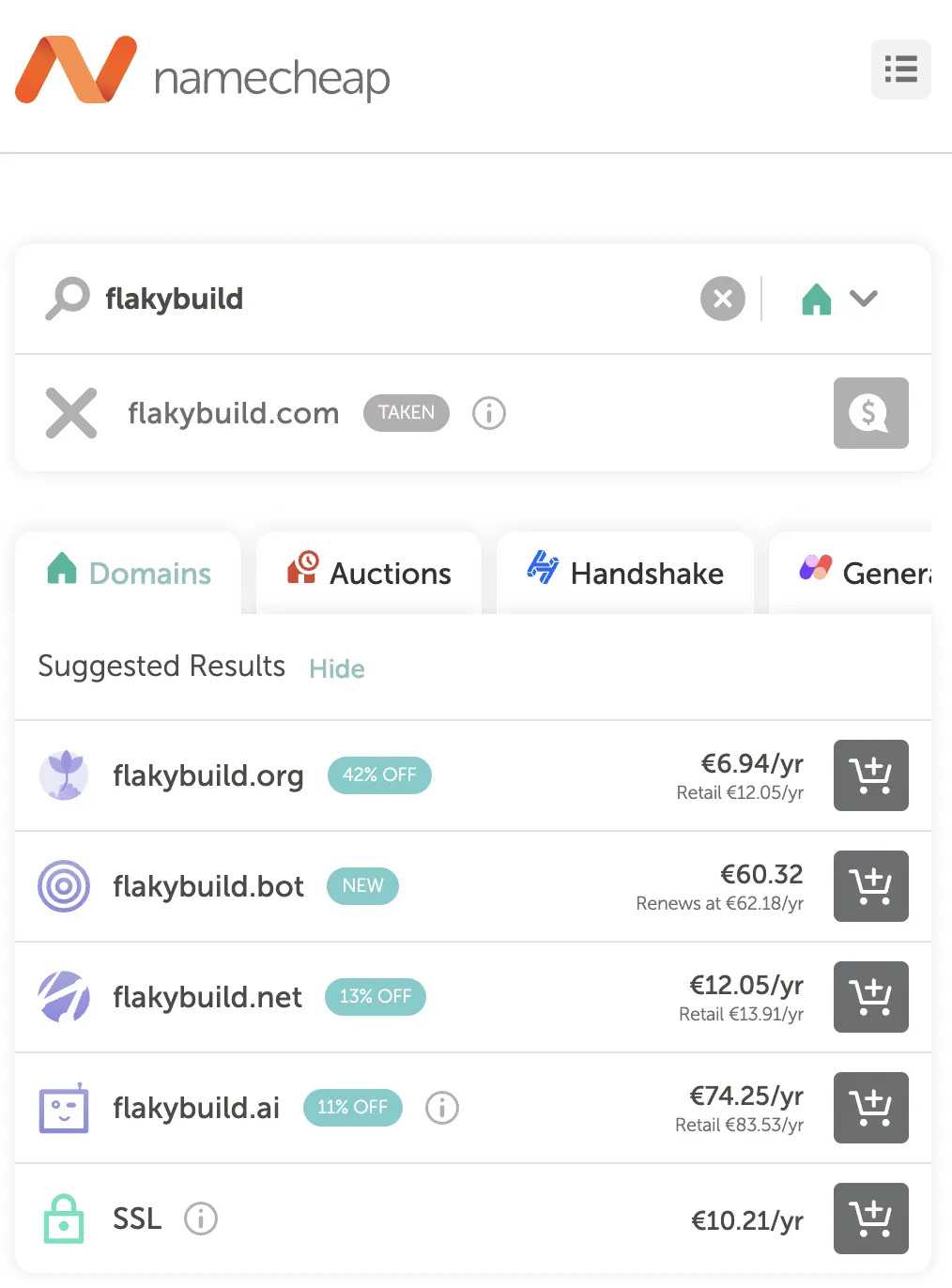Screen dimensions: 952x1288
Task: Click the info icon beside SSL
Action: (201, 1219)
